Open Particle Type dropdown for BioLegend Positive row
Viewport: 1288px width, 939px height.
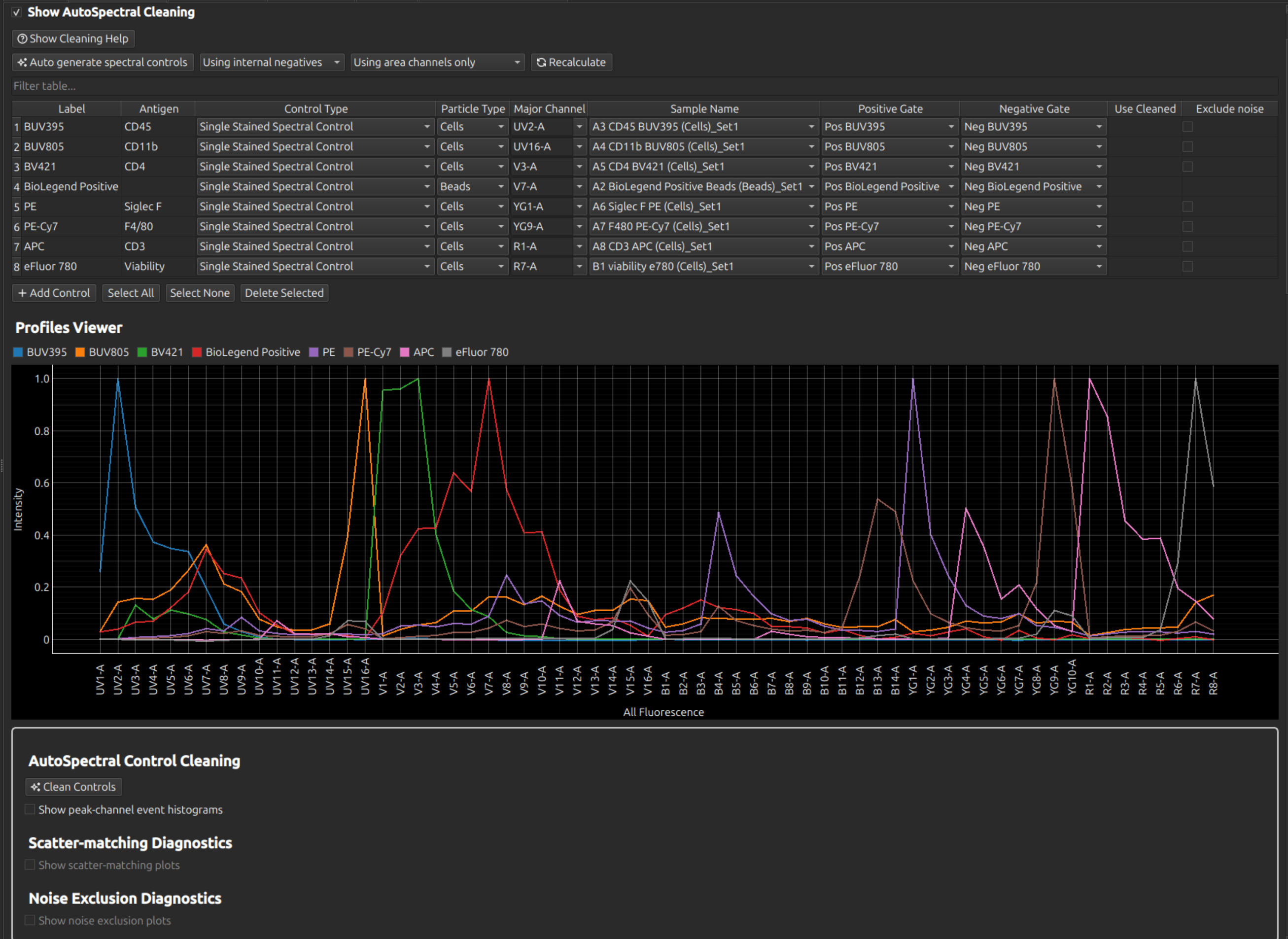click(472, 186)
